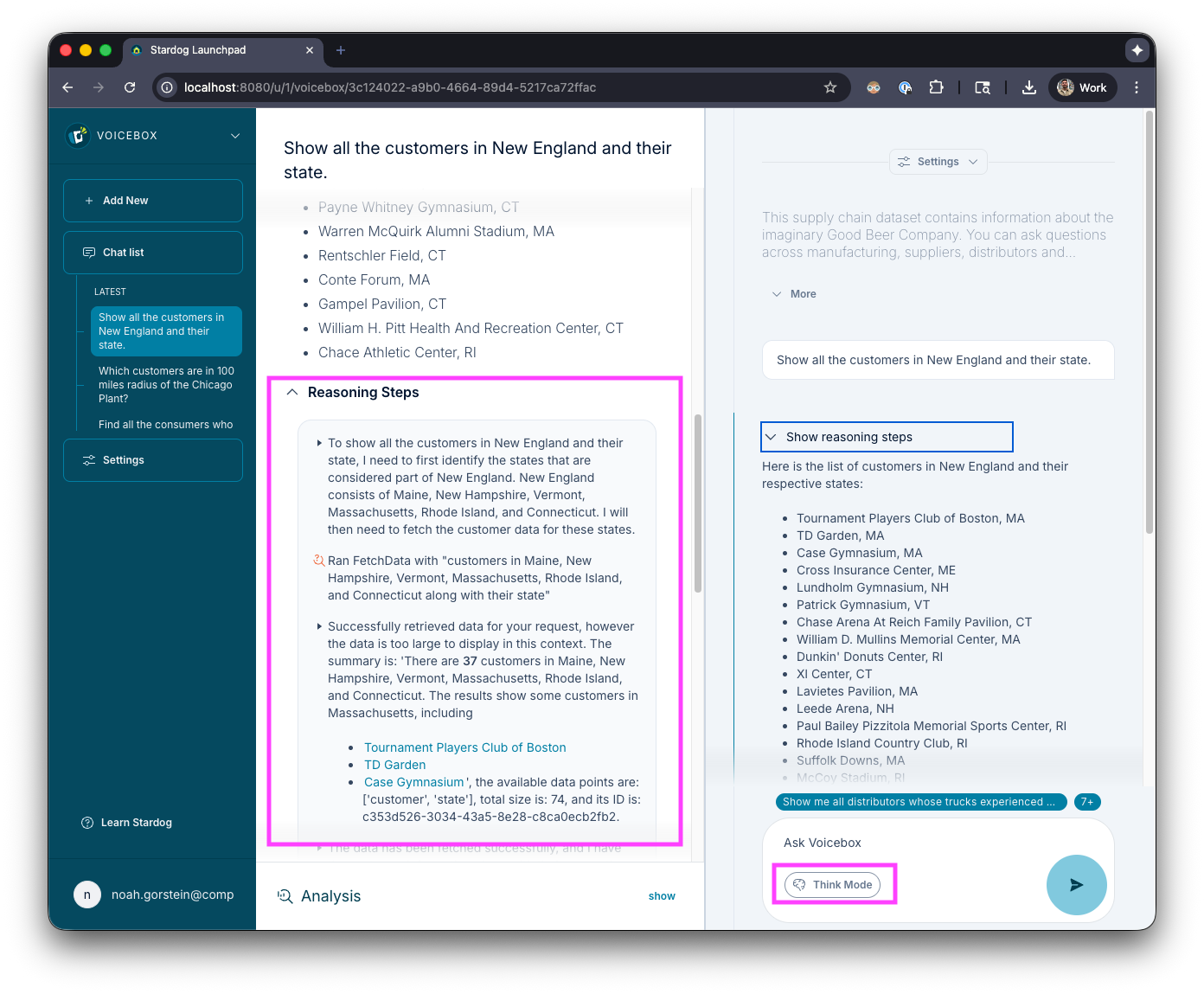Click the LATEST section label
Screen dimensions: 1204x994
pyautogui.click(x=110, y=292)
